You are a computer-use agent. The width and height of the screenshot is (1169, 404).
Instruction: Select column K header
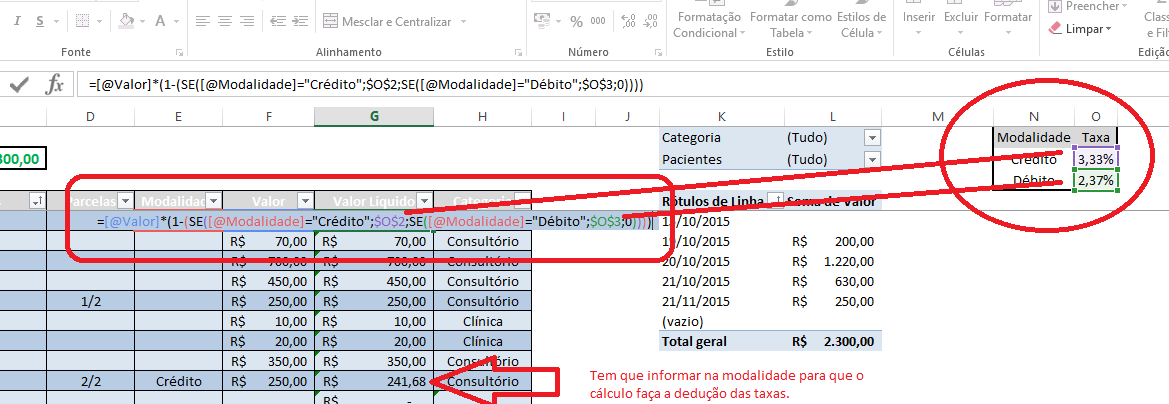click(x=721, y=116)
